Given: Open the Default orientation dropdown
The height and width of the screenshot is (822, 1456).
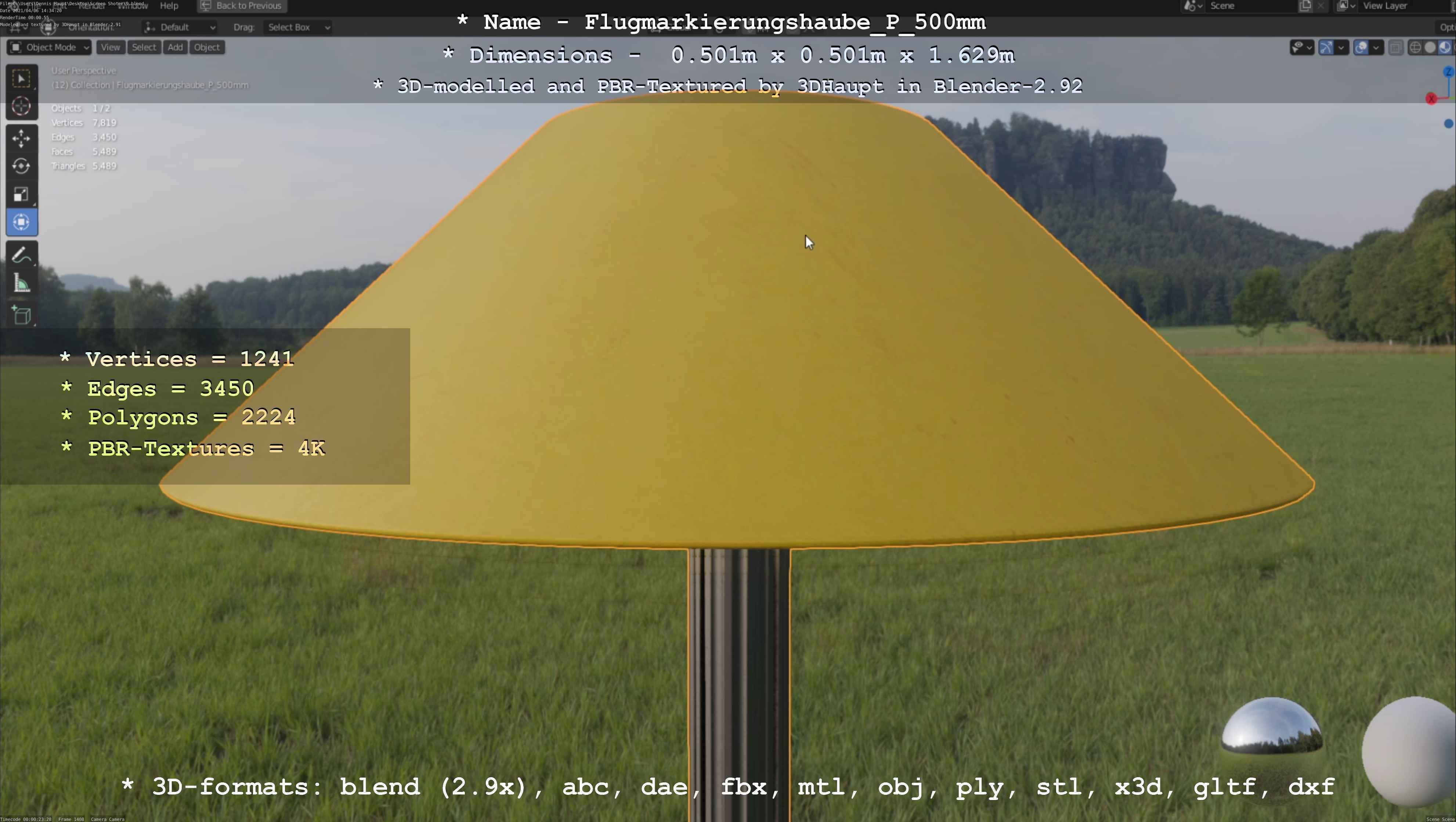Looking at the screenshot, I should click(180, 27).
